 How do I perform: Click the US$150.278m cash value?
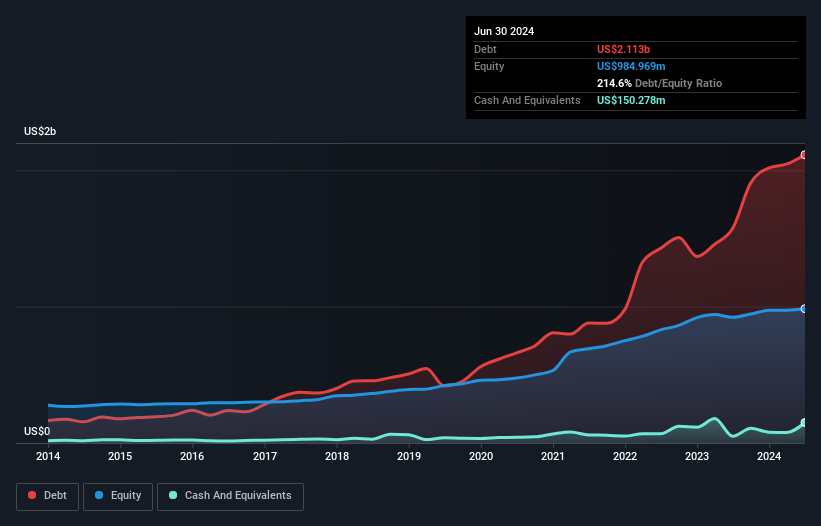coord(631,100)
